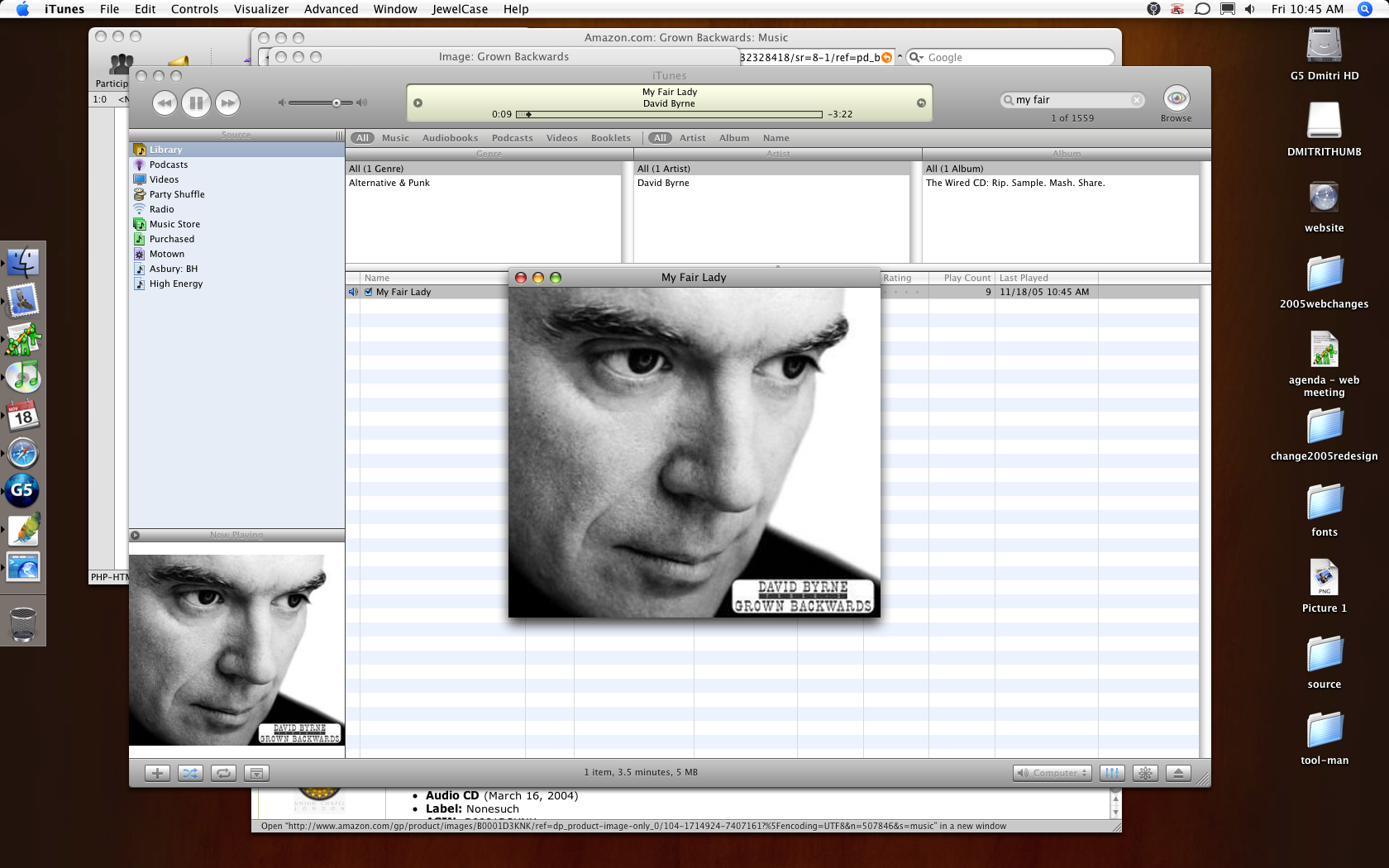Filter search results by Podcasts tab

512,138
